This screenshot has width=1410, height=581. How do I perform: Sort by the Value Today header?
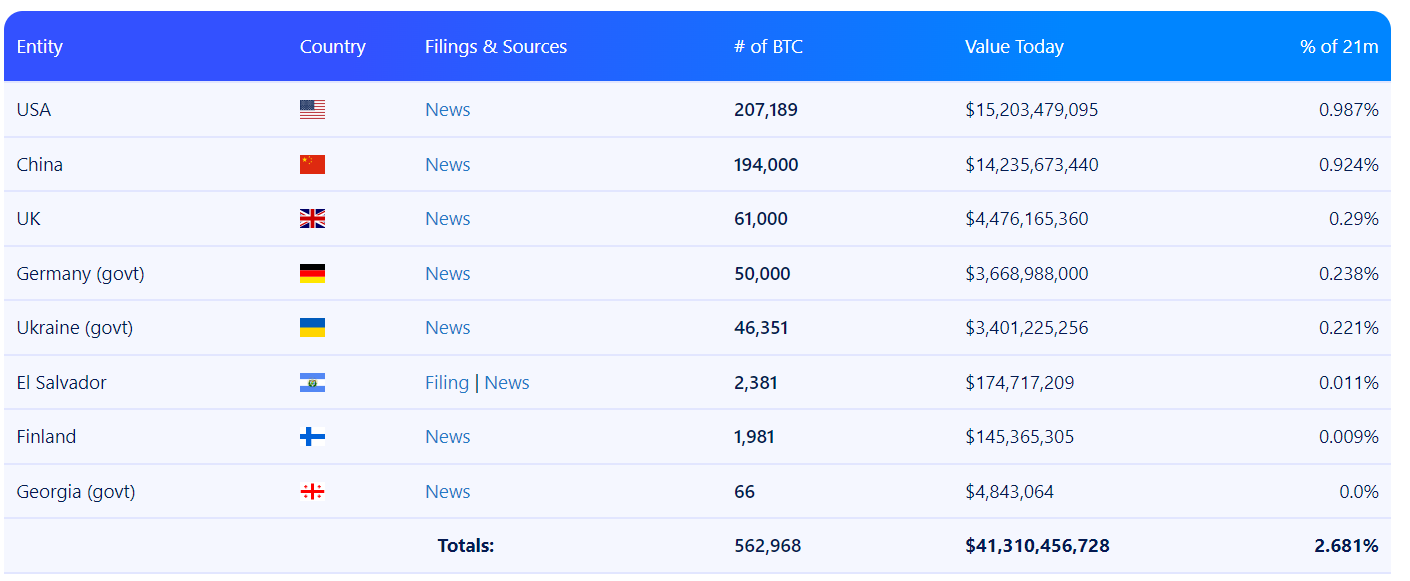1014,47
